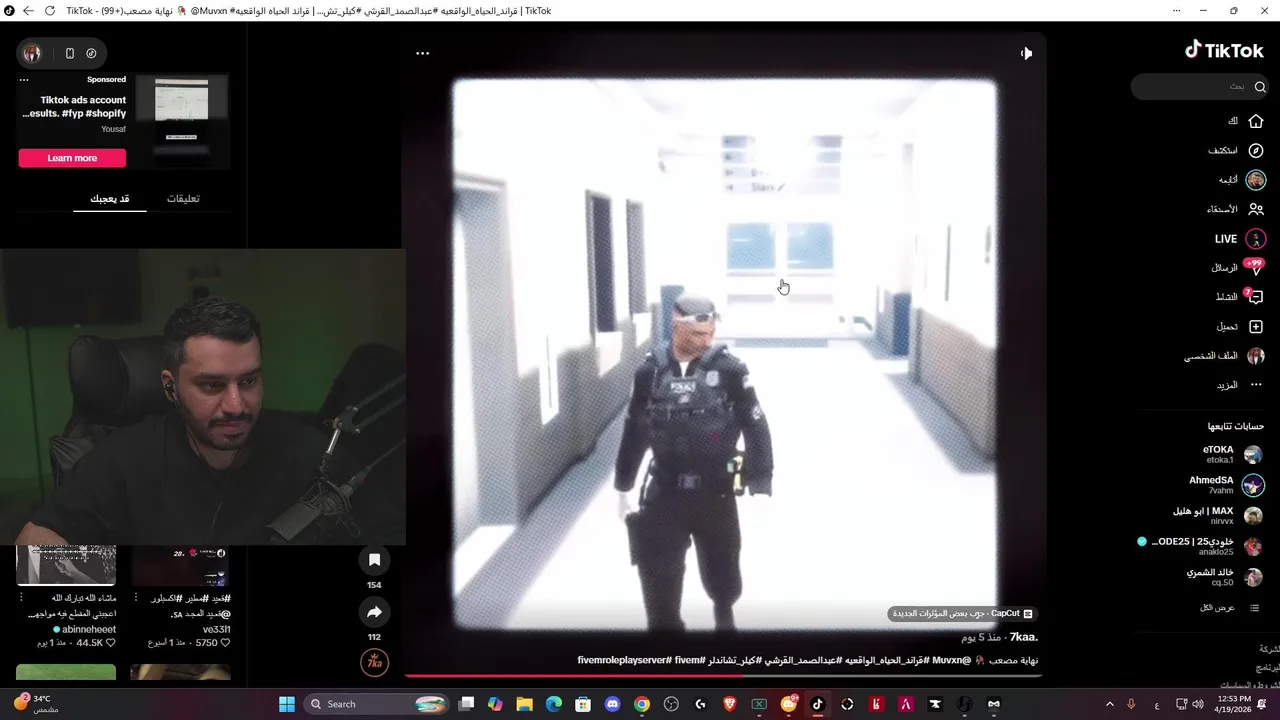Viewport: 1280px width, 720px height.
Task: Click the top-left profile avatar icon
Action: (x=32, y=53)
